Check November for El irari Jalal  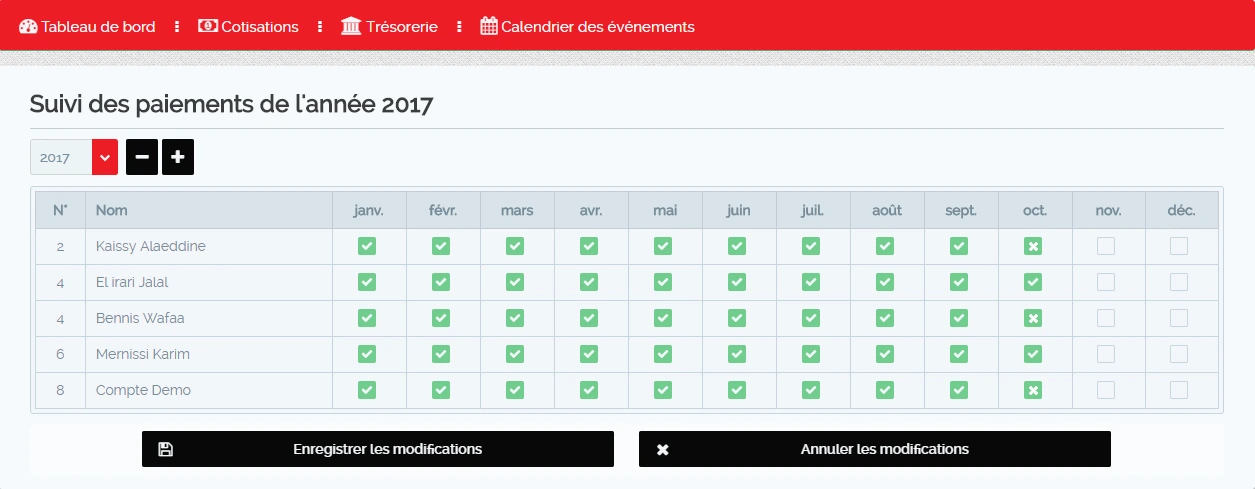[x=1106, y=282]
